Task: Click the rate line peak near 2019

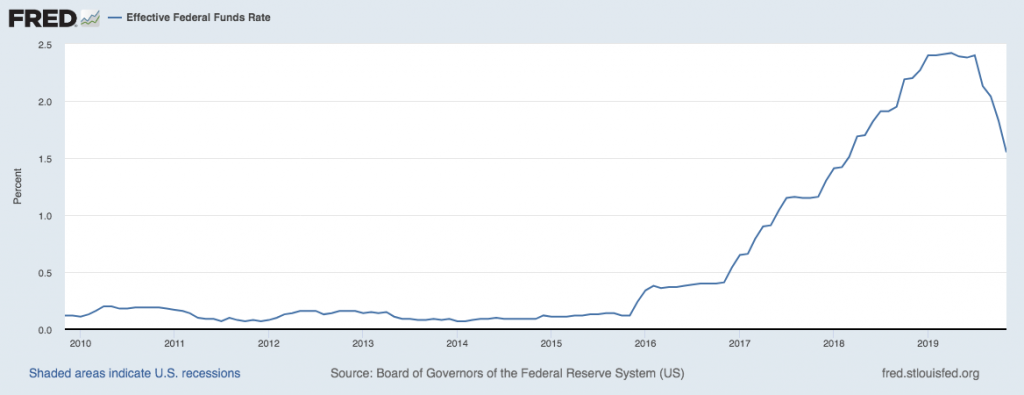Action: coord(950,53)
